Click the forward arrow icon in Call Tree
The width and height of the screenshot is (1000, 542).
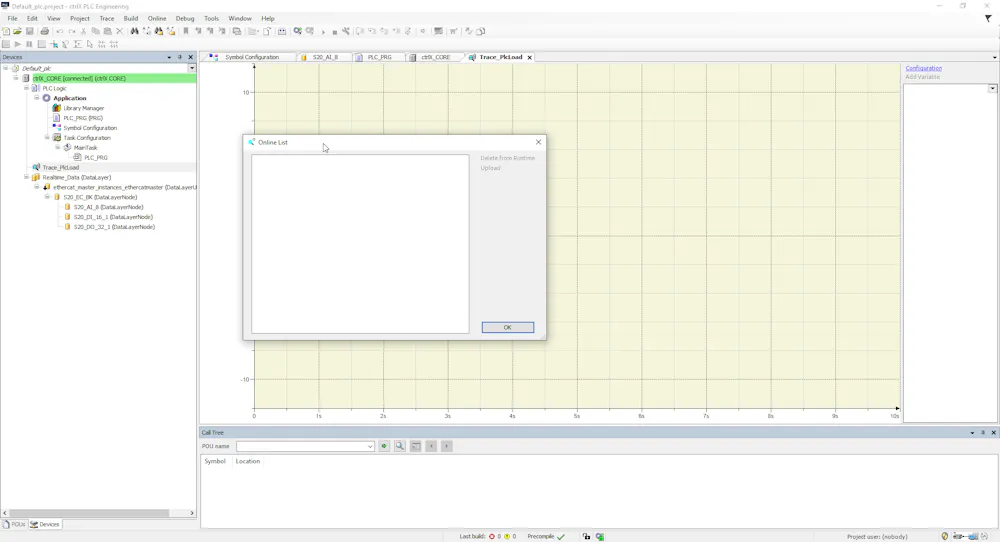(446, 446)
